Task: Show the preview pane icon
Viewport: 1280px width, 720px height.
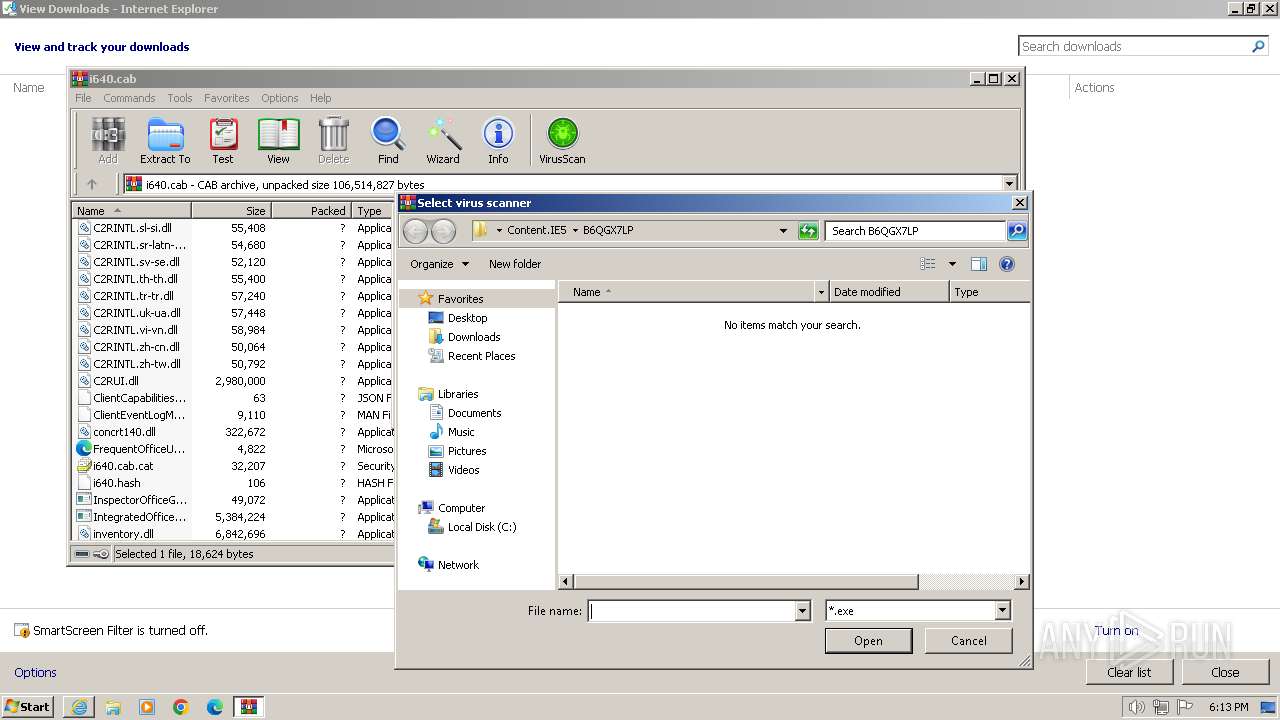Action: click(979, 264)
